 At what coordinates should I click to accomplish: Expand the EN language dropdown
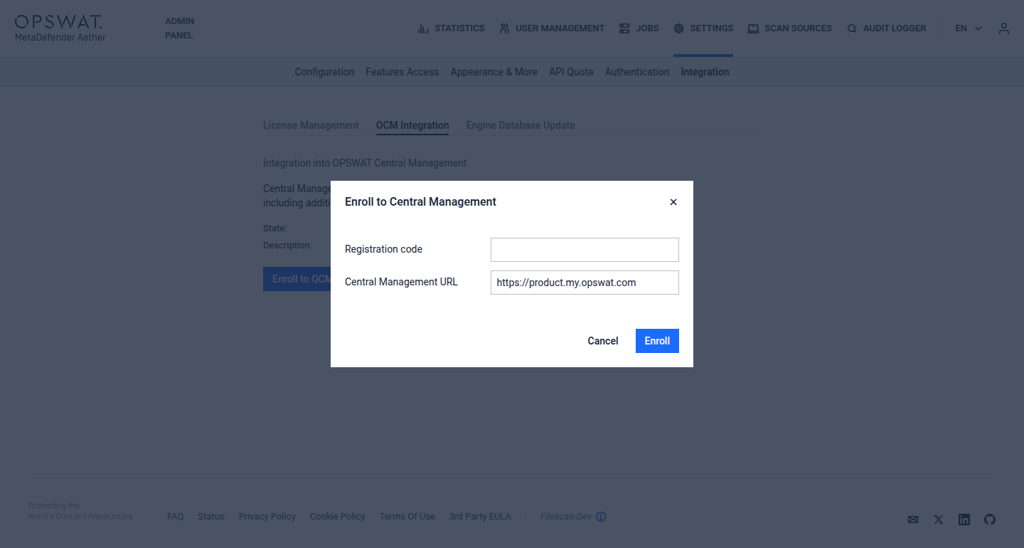click(x=968, y=29)
